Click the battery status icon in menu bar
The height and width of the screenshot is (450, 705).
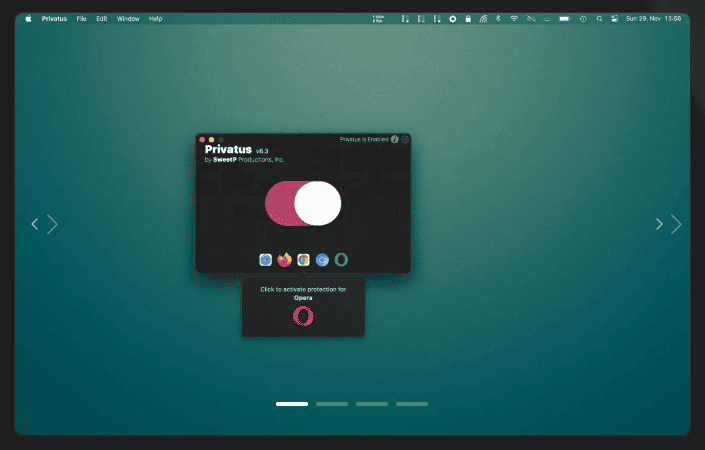[x=564, y=19]
